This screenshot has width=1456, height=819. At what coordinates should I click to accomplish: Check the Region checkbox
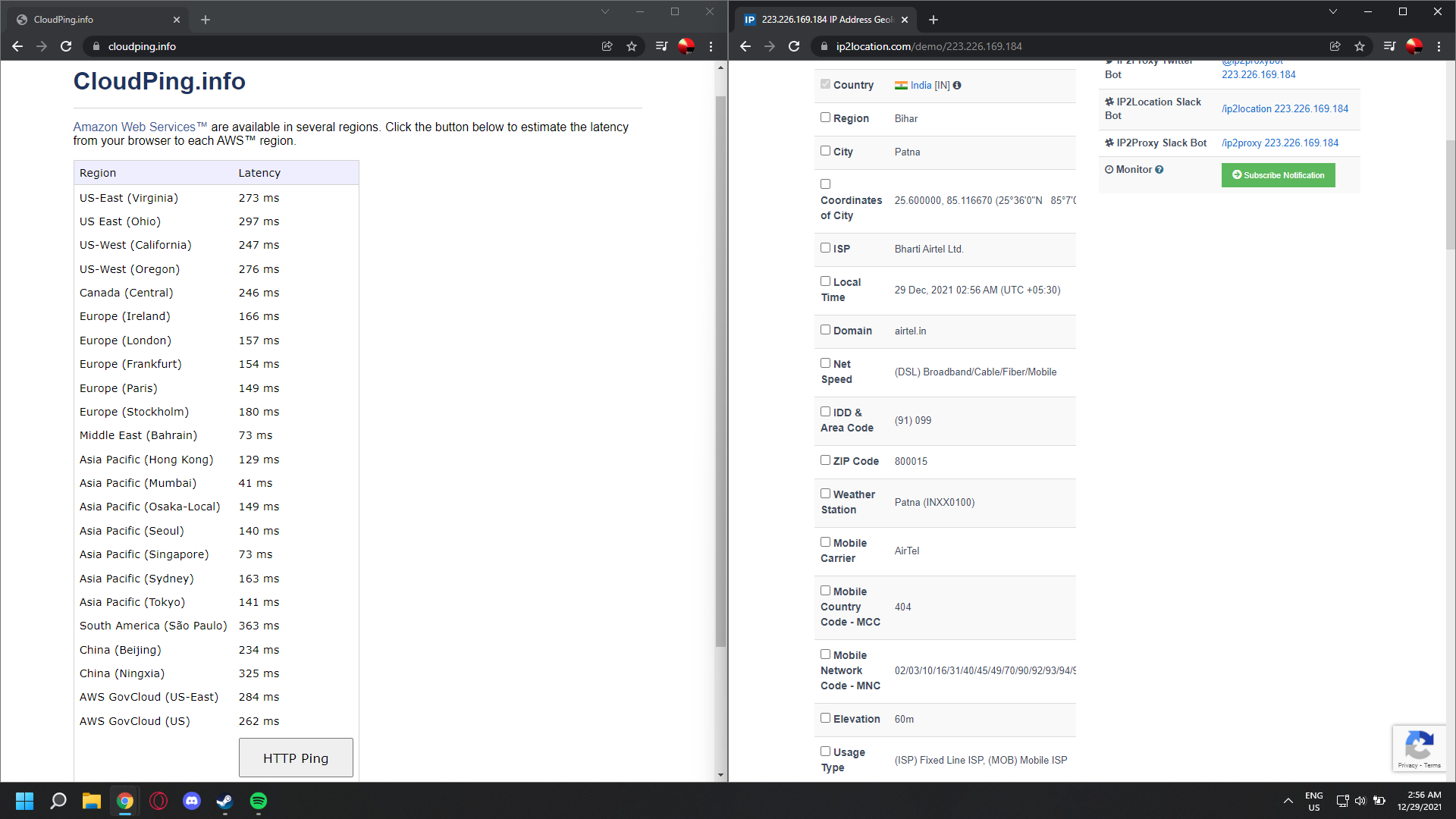pos(825,118)
